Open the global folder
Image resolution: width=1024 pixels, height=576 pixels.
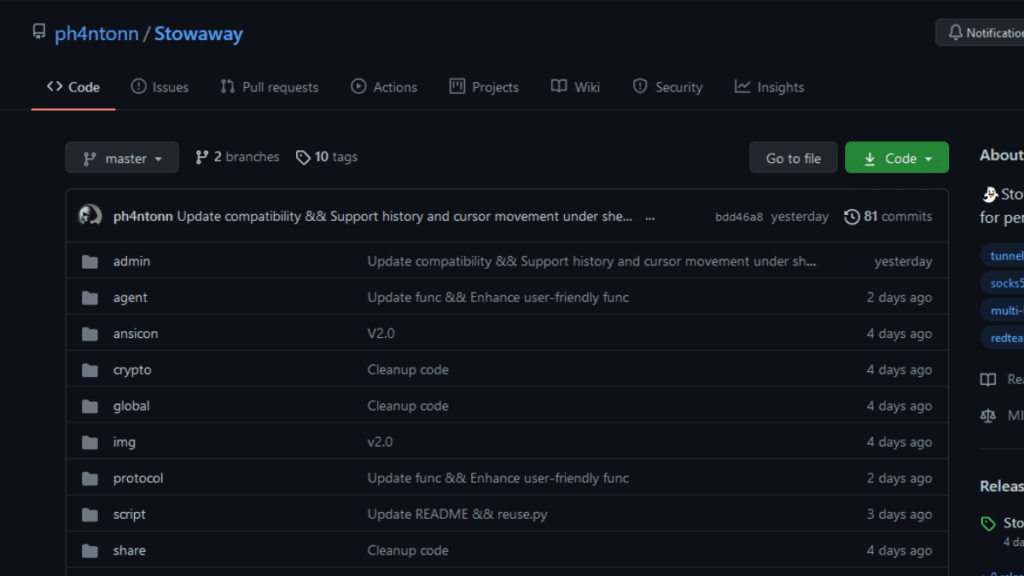pyautogui.click(x=131, y=406)
